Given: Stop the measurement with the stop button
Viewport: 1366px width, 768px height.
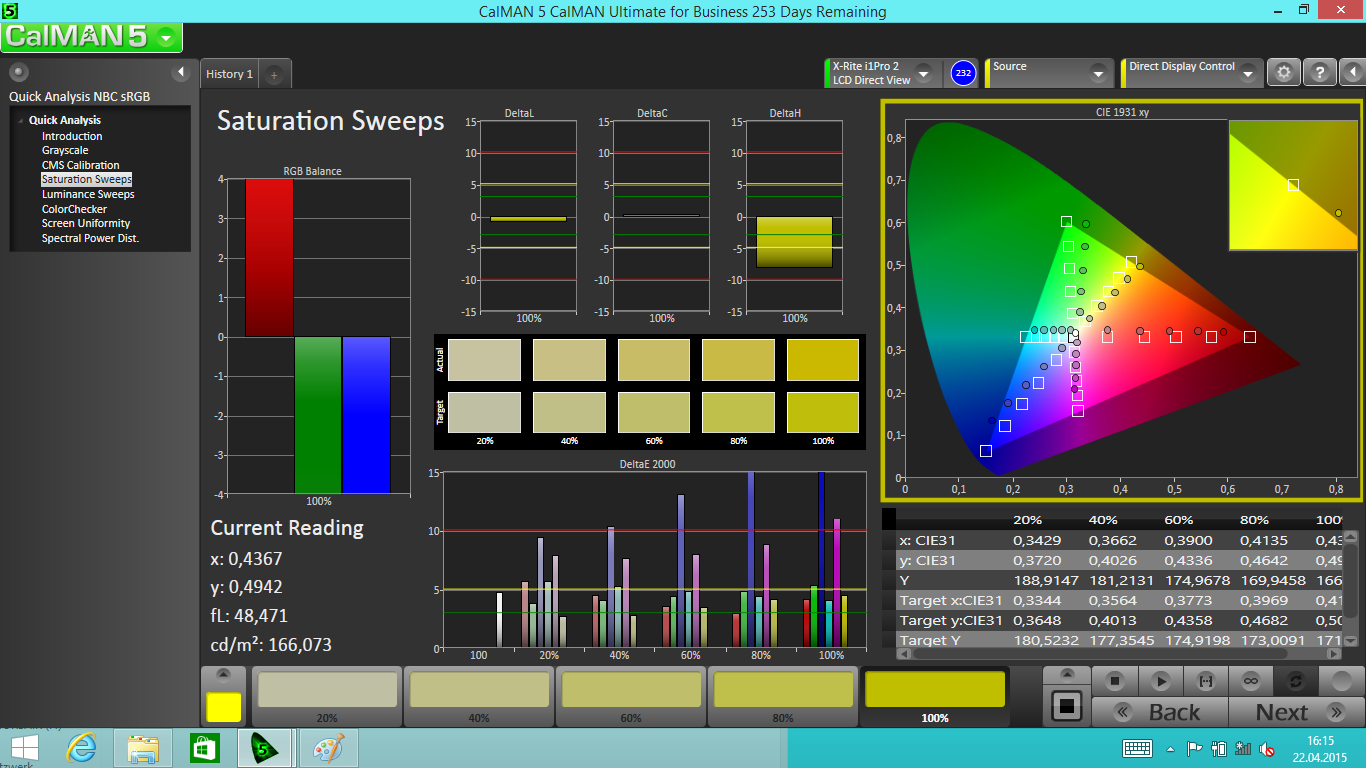Looking at the screenshot, I should 1115,681.
